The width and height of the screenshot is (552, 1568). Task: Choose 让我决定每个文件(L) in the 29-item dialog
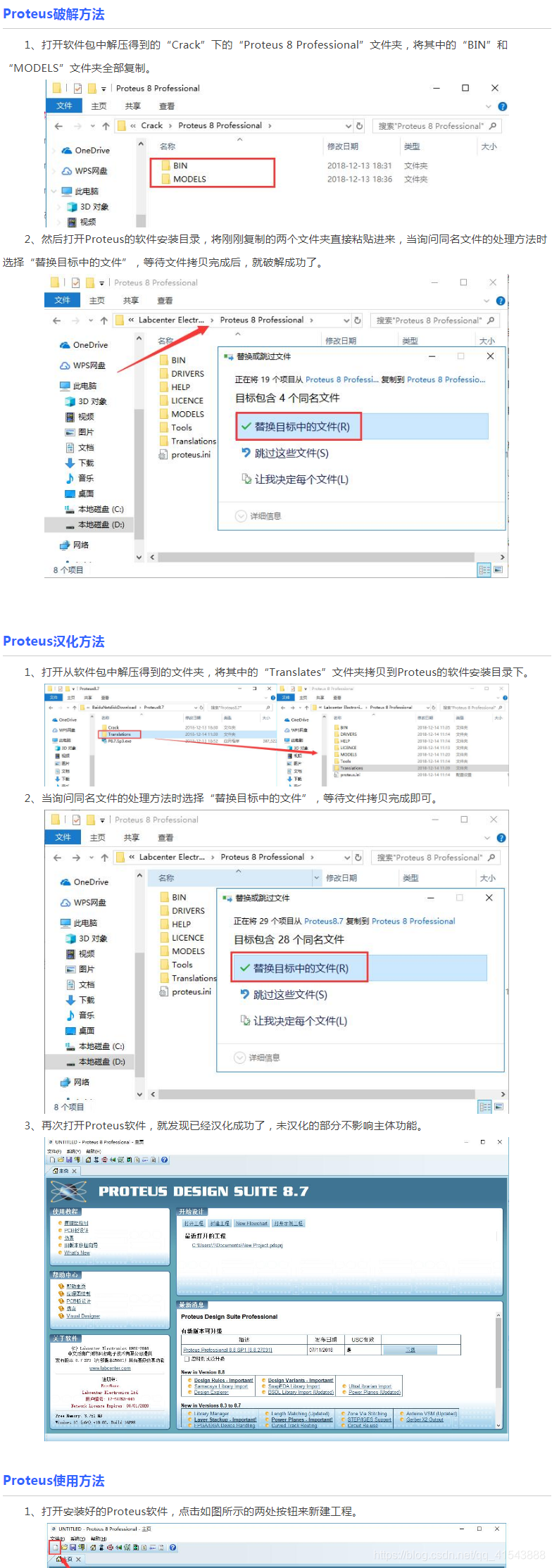[294, 1021]
